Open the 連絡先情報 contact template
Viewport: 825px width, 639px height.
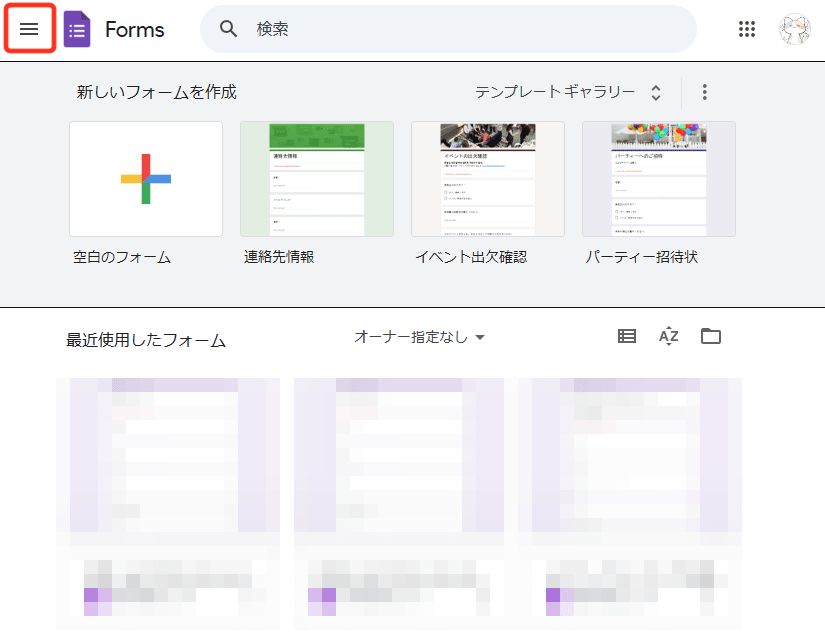click(316, 179)
